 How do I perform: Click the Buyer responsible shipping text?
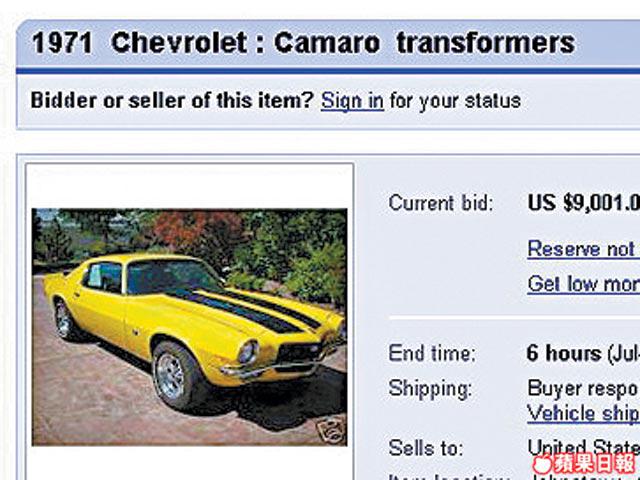(x=584, y=388)
